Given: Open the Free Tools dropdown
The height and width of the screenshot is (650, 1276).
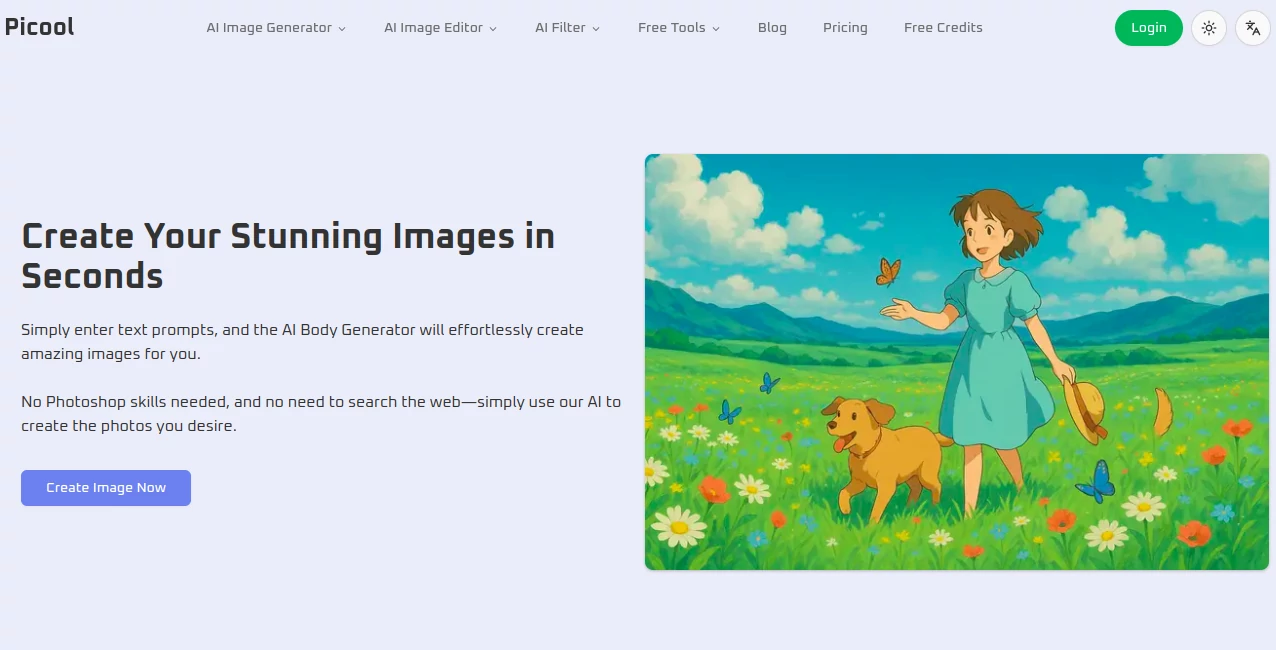Looking at the screenshot, I should coord(679,28).
